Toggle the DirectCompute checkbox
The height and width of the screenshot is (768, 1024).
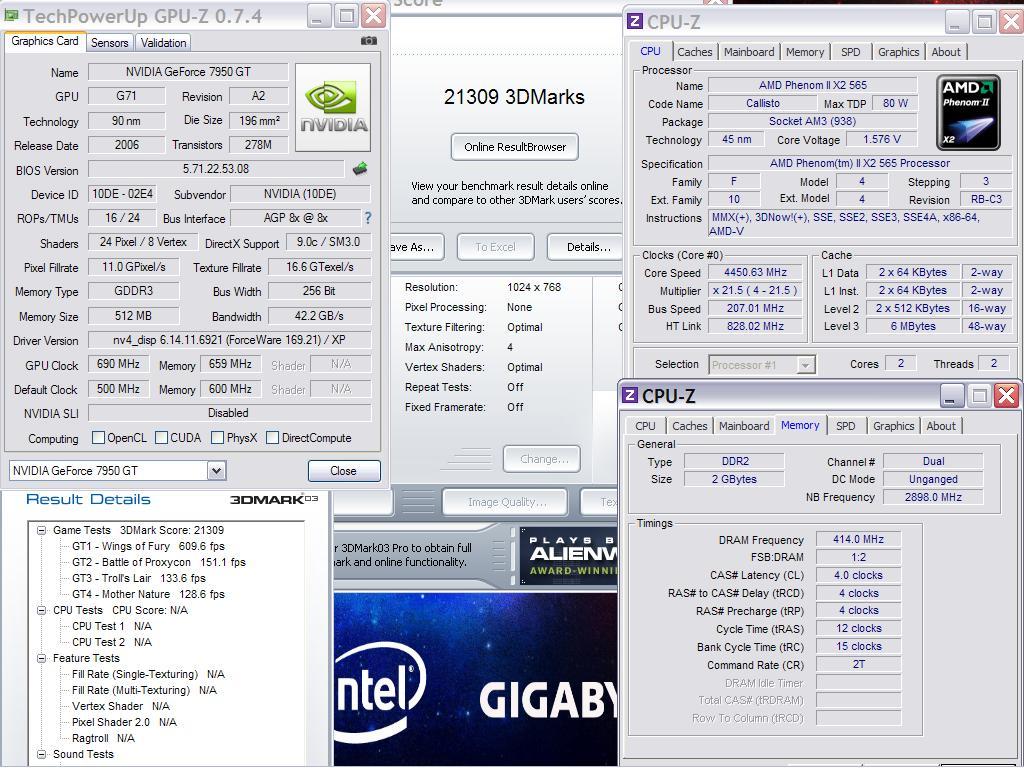tap(272, 438)
